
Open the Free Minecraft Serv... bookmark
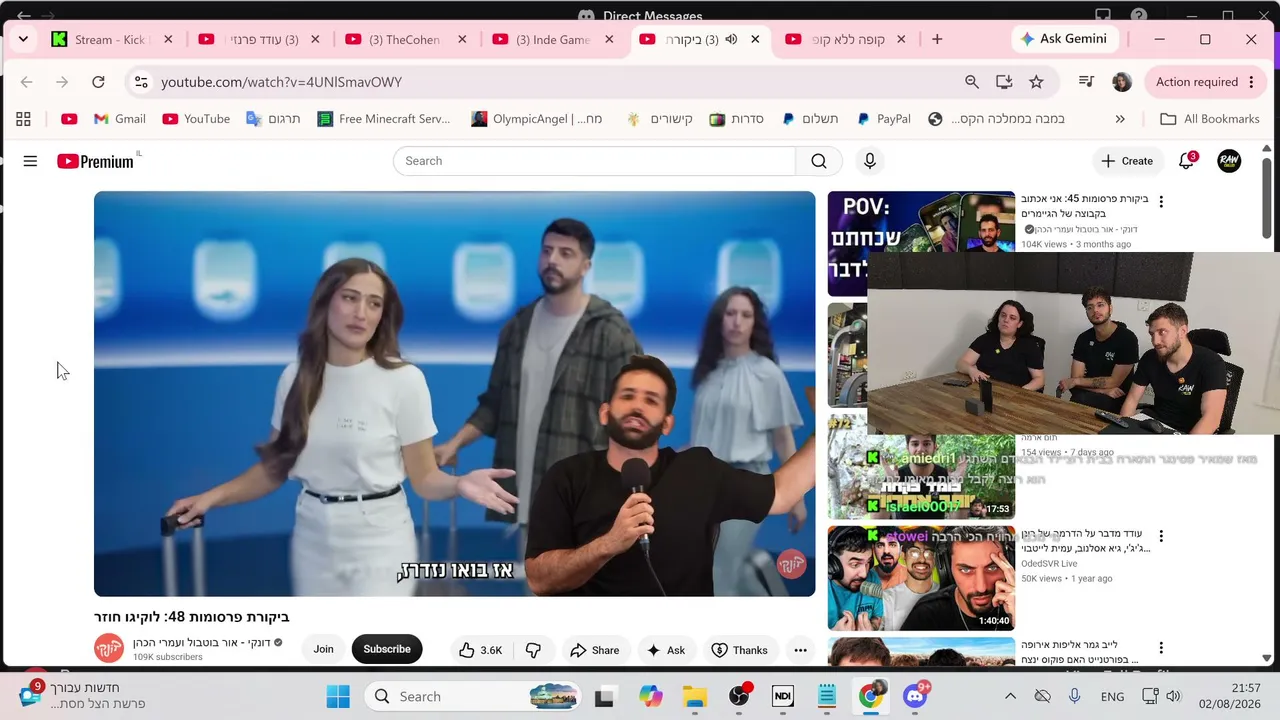tap(384, 119)
